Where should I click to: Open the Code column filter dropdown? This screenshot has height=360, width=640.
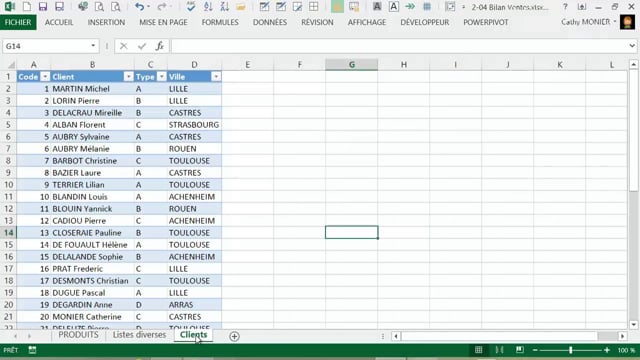tap(45, 77)
